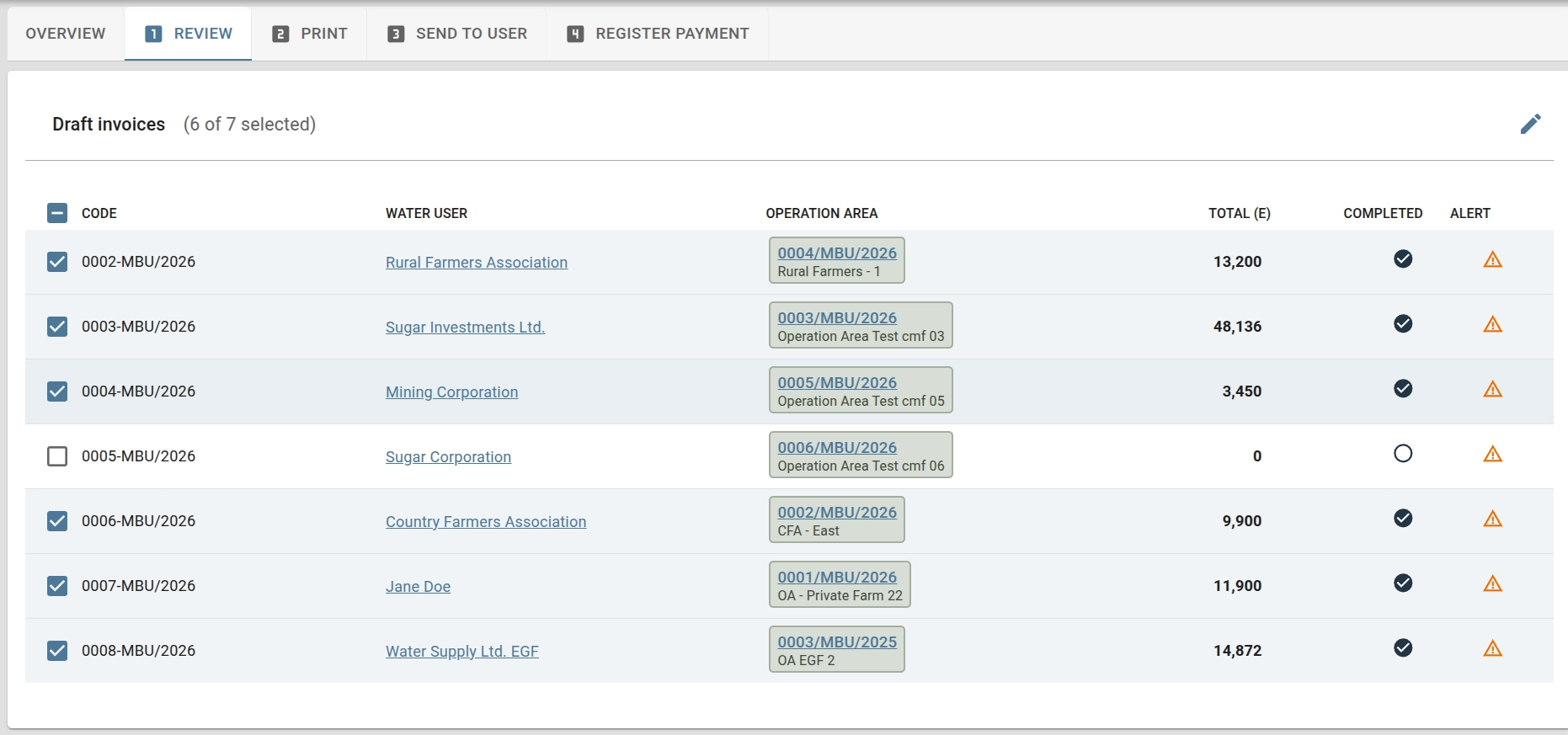Click the total value 9,900
Screen dimensions: 1568x735
coord(1242,521)
